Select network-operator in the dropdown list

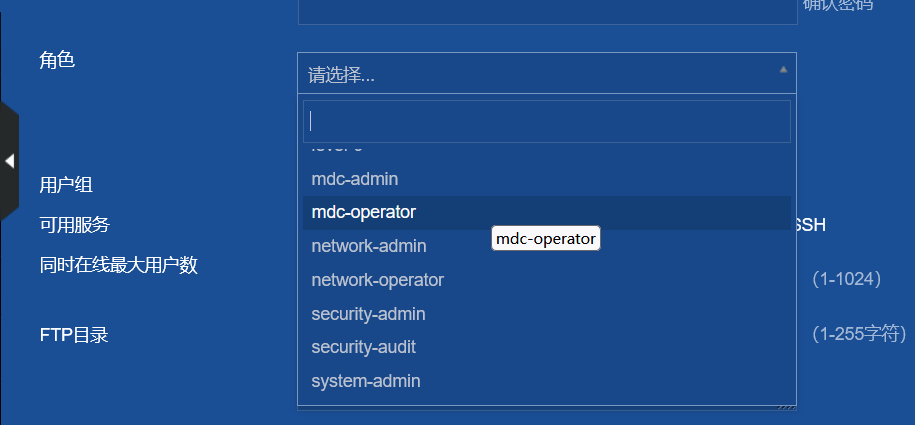(377, 280)
